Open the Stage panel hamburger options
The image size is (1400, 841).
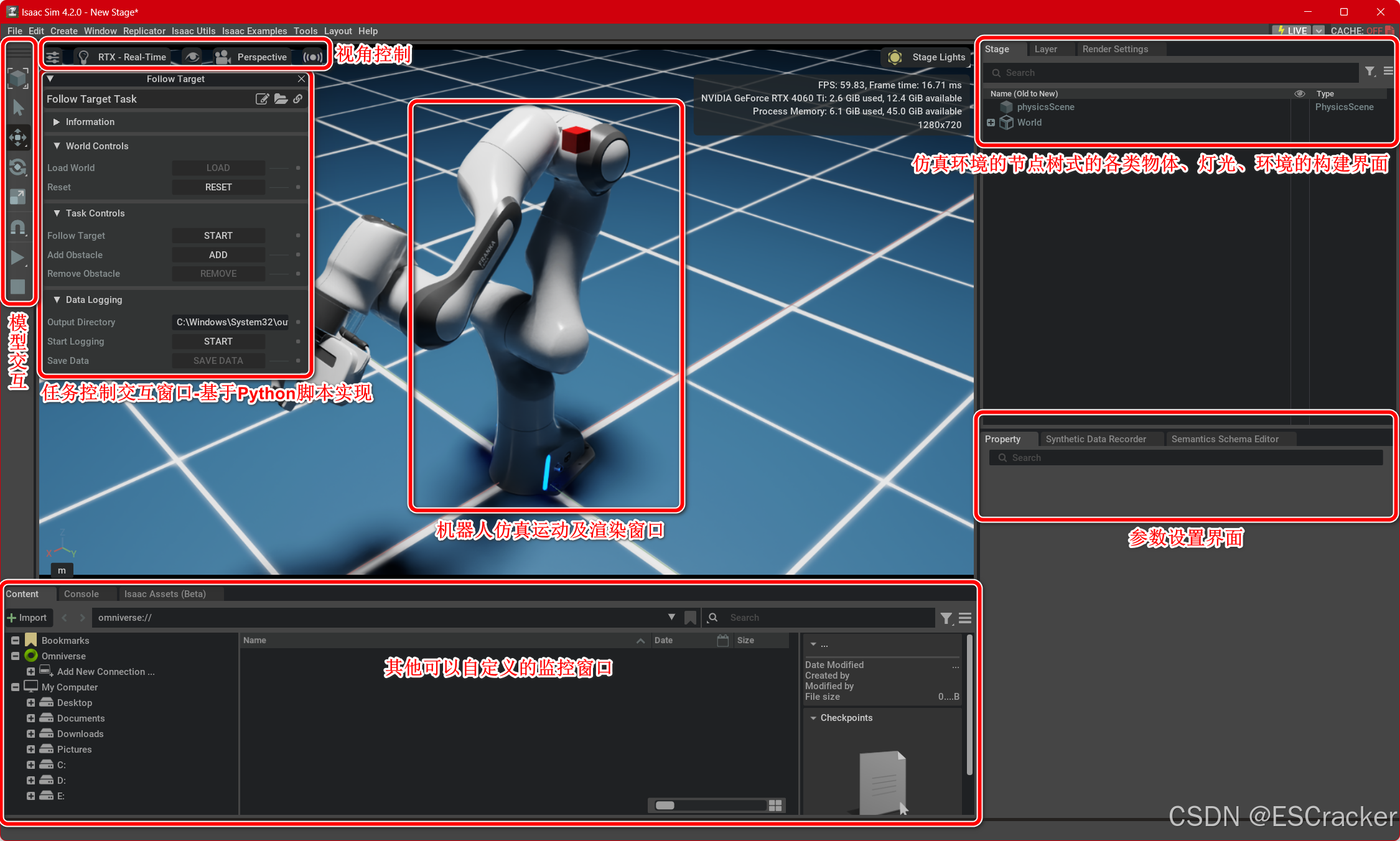coord(1388,72)
